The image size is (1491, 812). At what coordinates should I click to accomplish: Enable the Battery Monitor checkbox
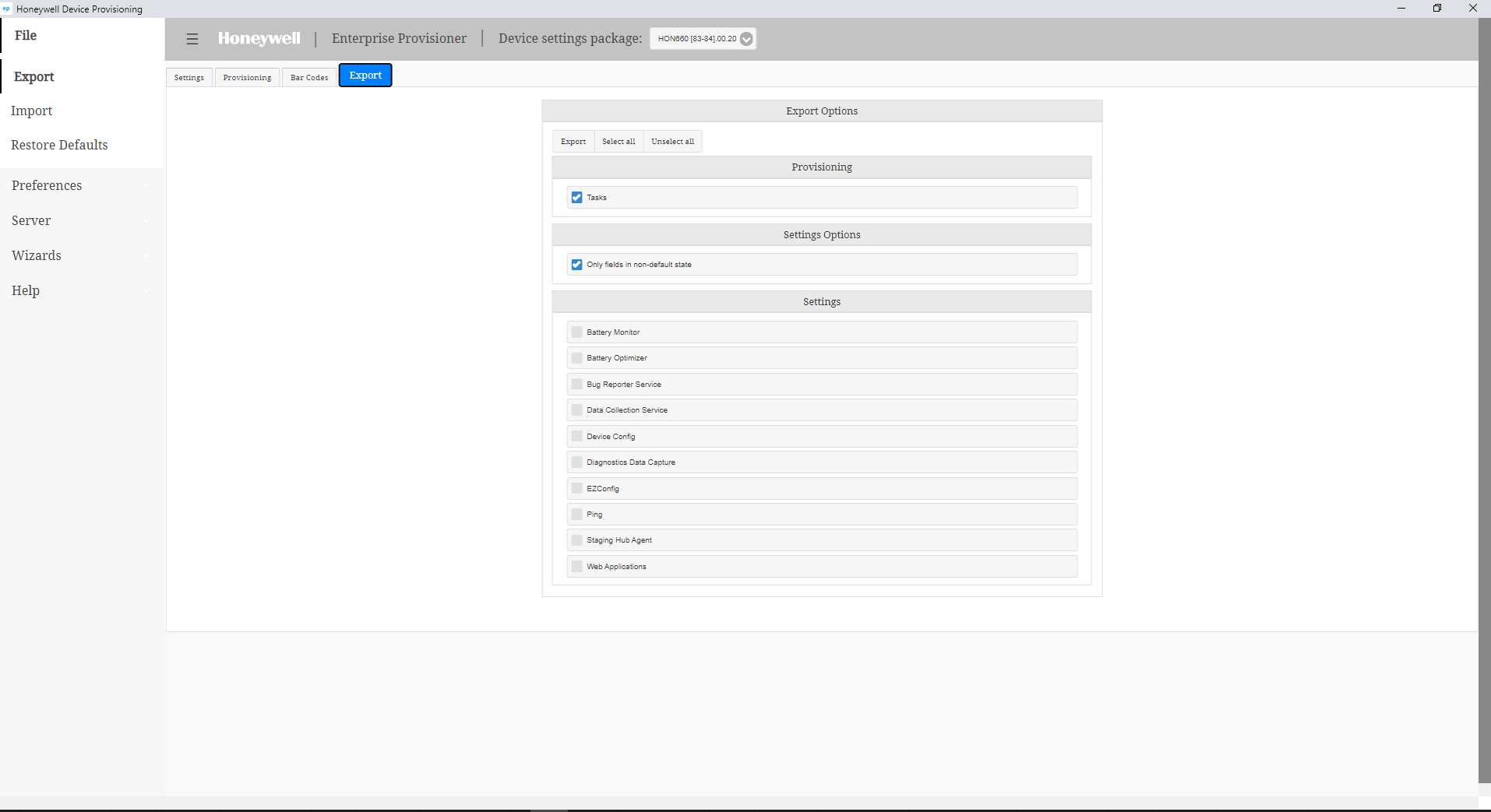point(576,332)
